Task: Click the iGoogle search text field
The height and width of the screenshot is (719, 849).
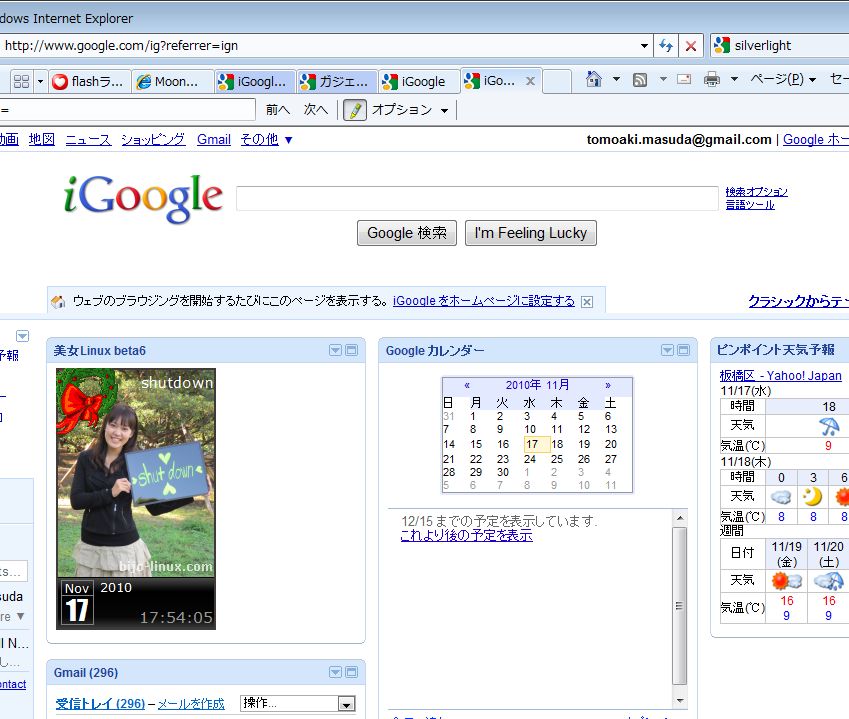Action: tap(477, 198)
